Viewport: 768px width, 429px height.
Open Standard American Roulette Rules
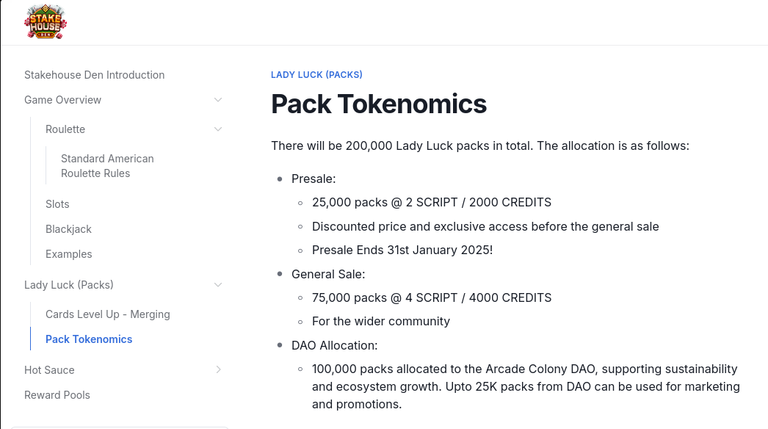tap(107, 166)
